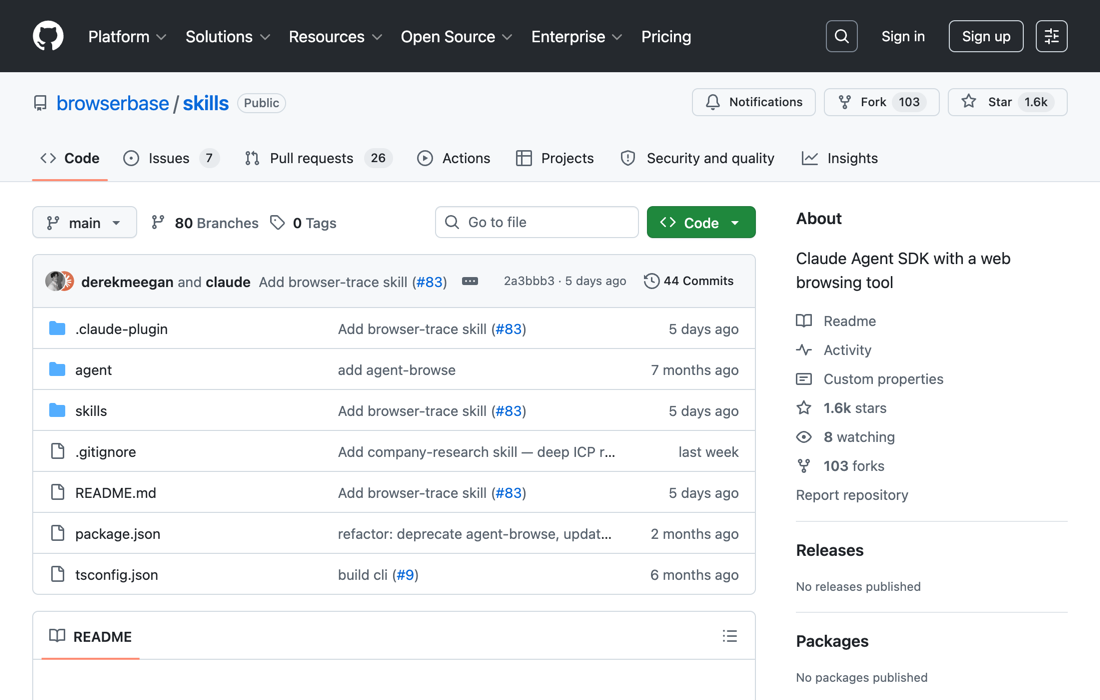This screenshot has width=1100, height=700.
Task: Open the 2a3bbb3 commit hash link
Action: tap(529, 281)
